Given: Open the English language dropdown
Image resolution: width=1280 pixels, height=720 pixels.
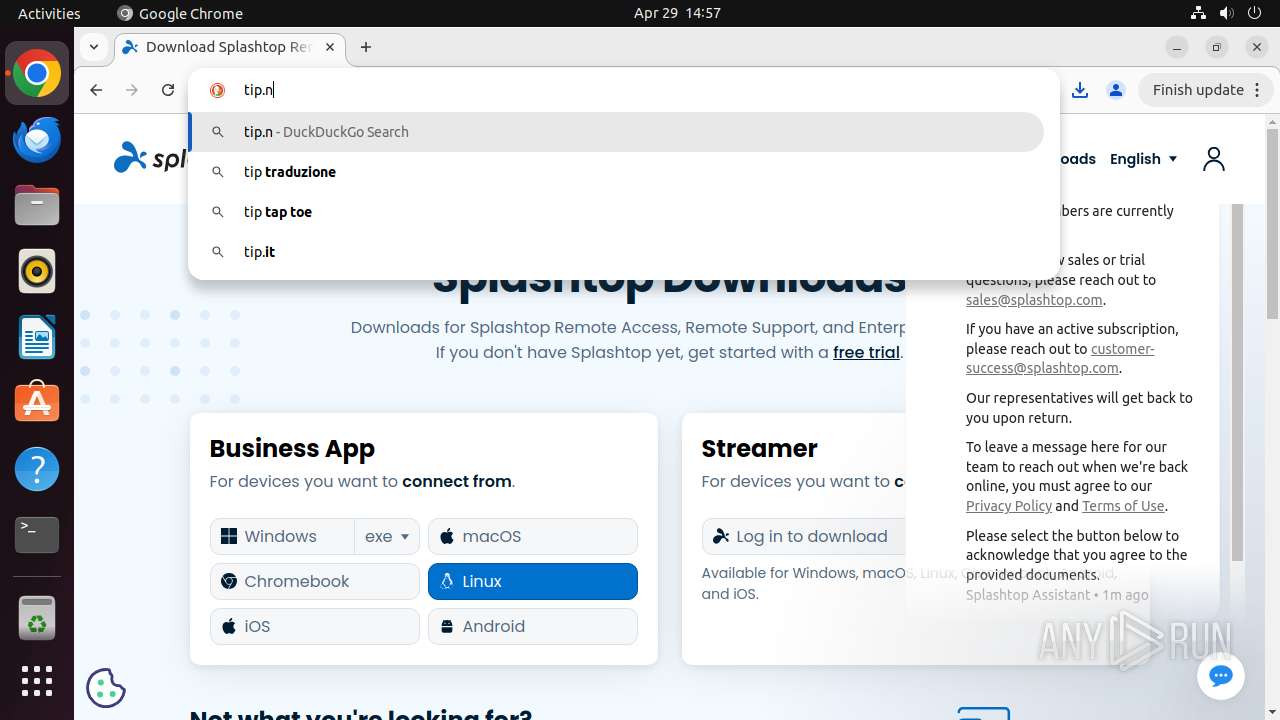Looking at the screenshot, I should click(x=1144, y=159).
